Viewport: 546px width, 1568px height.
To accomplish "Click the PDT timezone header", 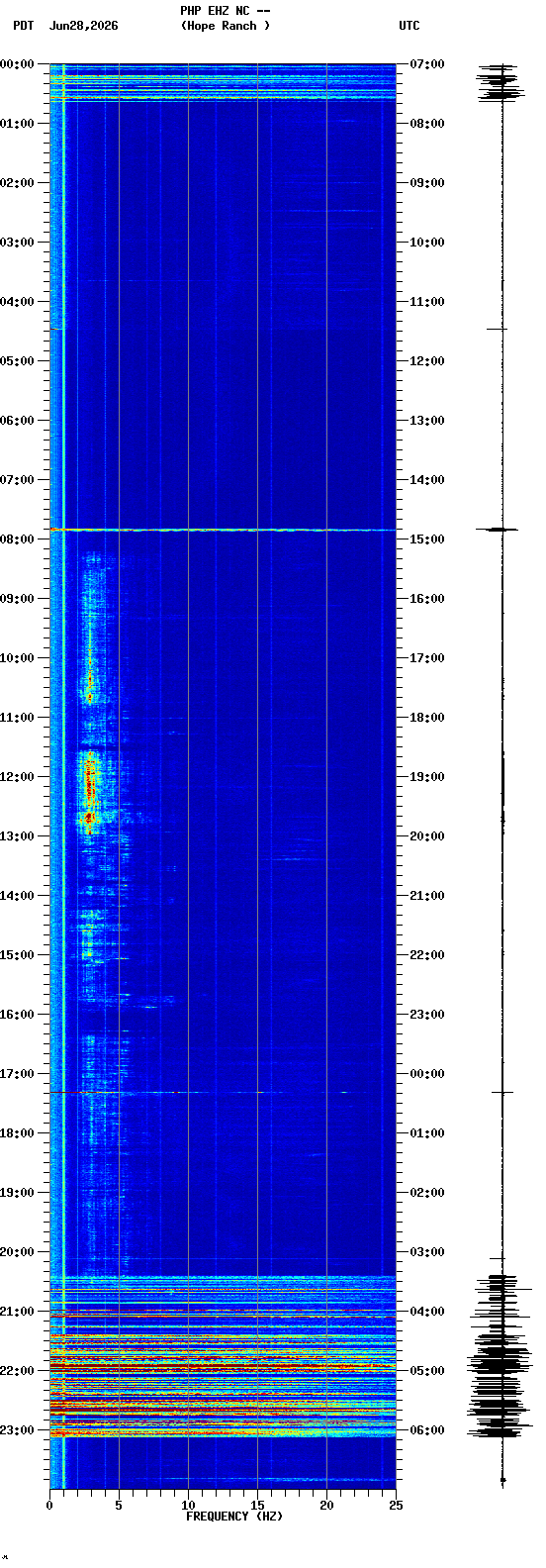I will coord(23,26).
